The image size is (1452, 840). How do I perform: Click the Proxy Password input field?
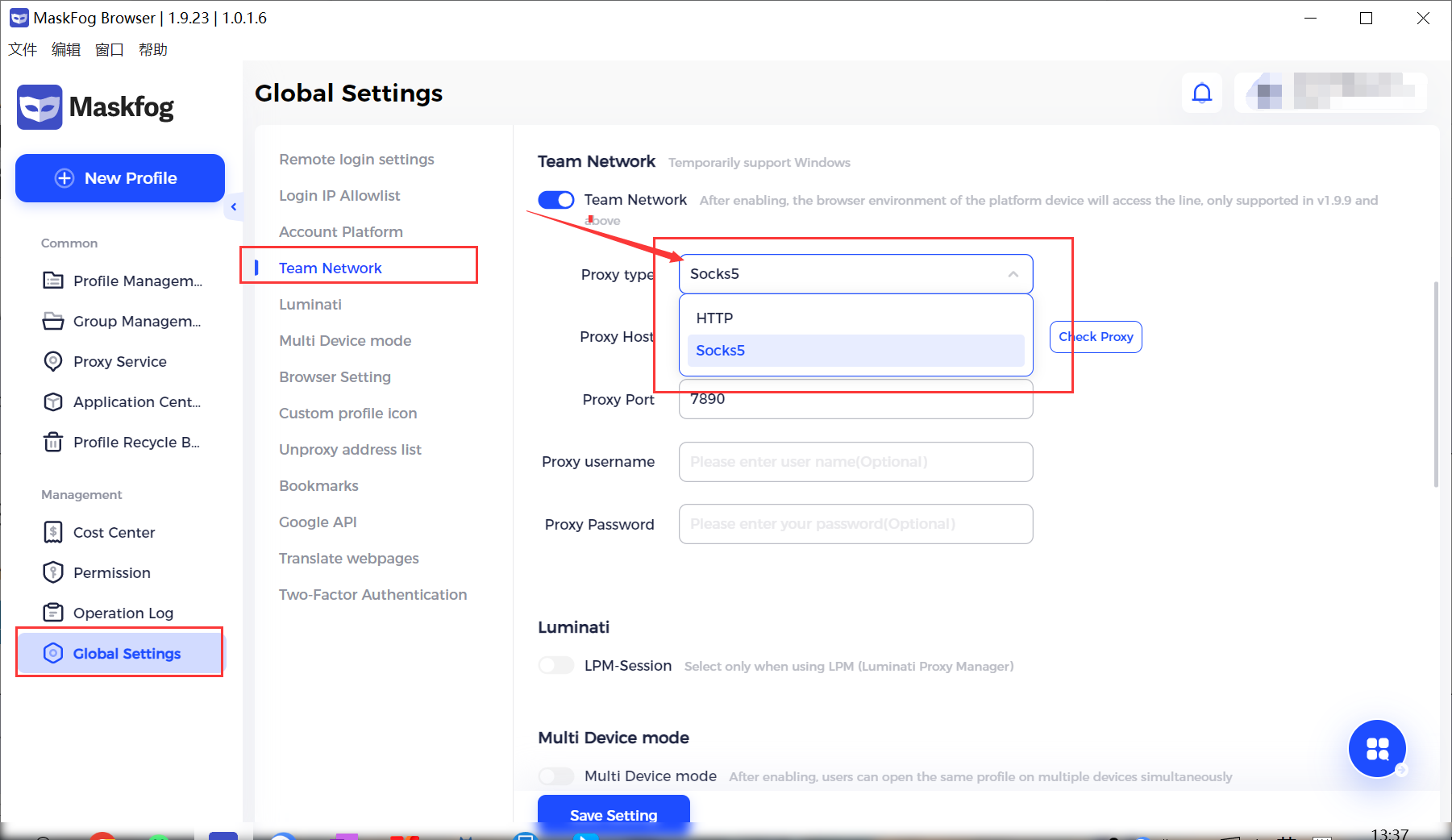[856, 524]
